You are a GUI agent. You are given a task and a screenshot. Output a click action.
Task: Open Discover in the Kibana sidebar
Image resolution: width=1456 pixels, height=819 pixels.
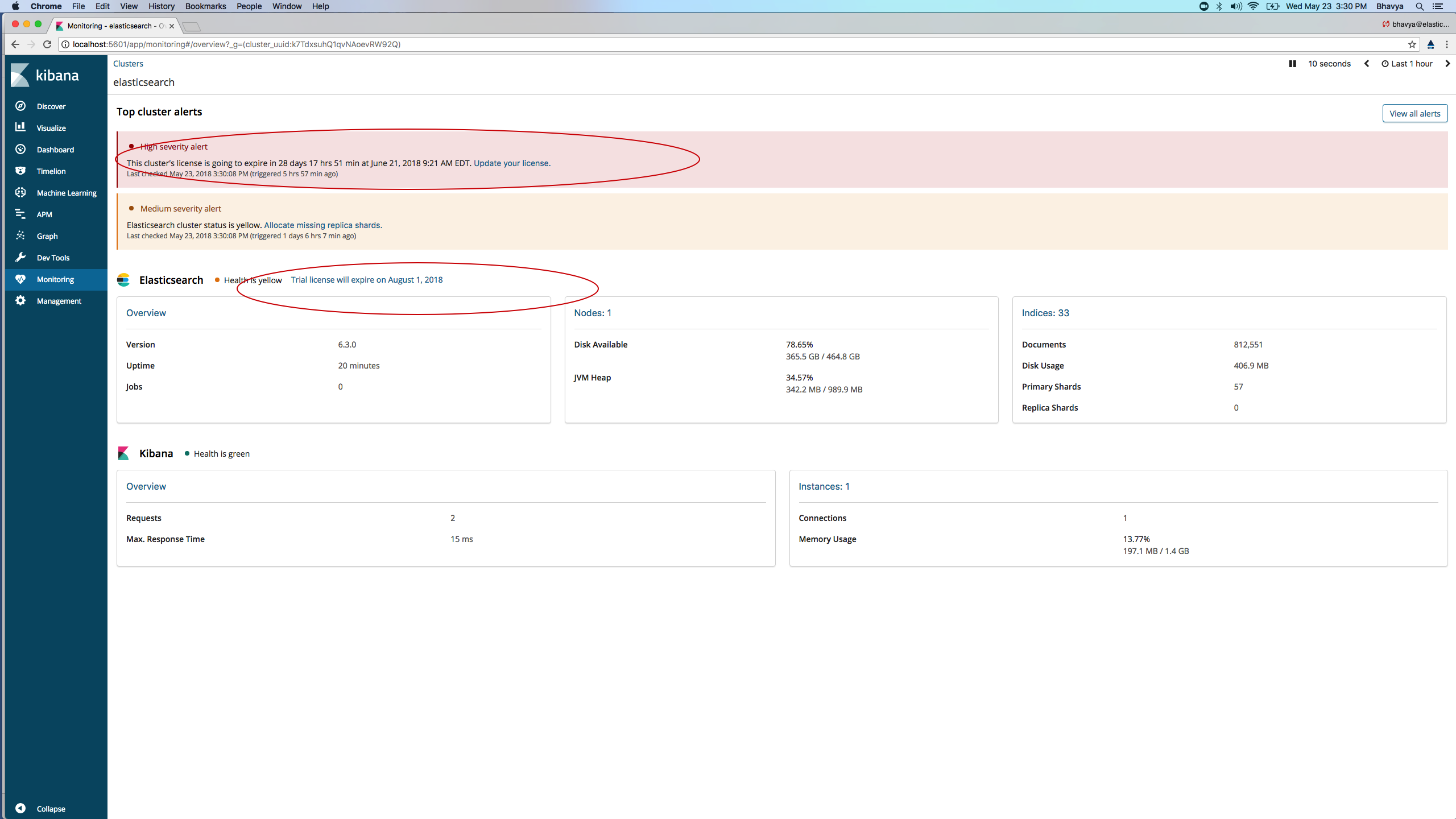tap(51, 106)
